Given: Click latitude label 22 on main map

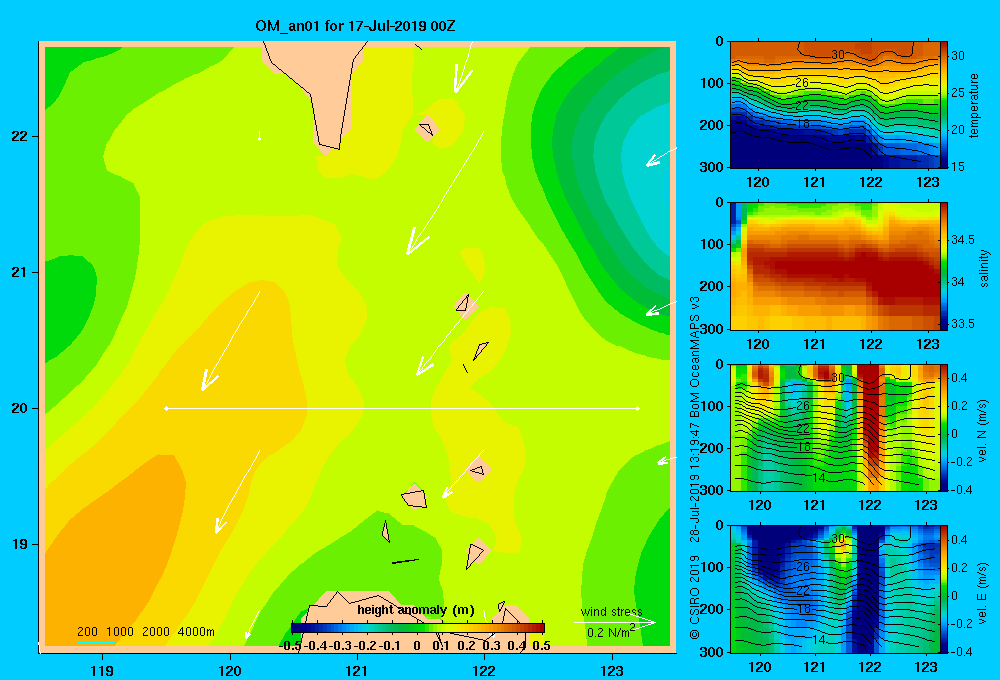Looking at the screenshot, I should (20, 136).
